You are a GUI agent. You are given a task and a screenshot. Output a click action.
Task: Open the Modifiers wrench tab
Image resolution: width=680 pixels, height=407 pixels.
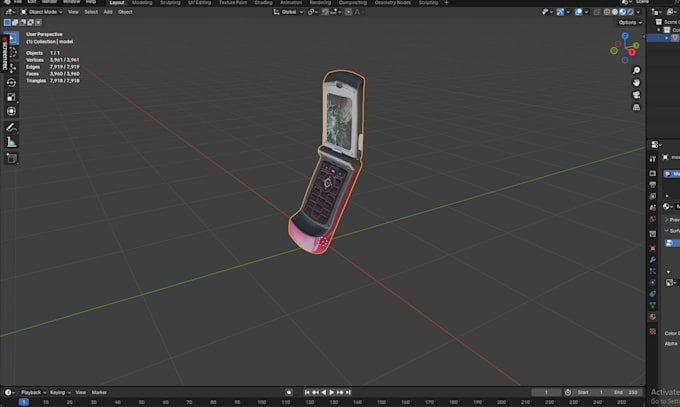(x=653, y=259)
